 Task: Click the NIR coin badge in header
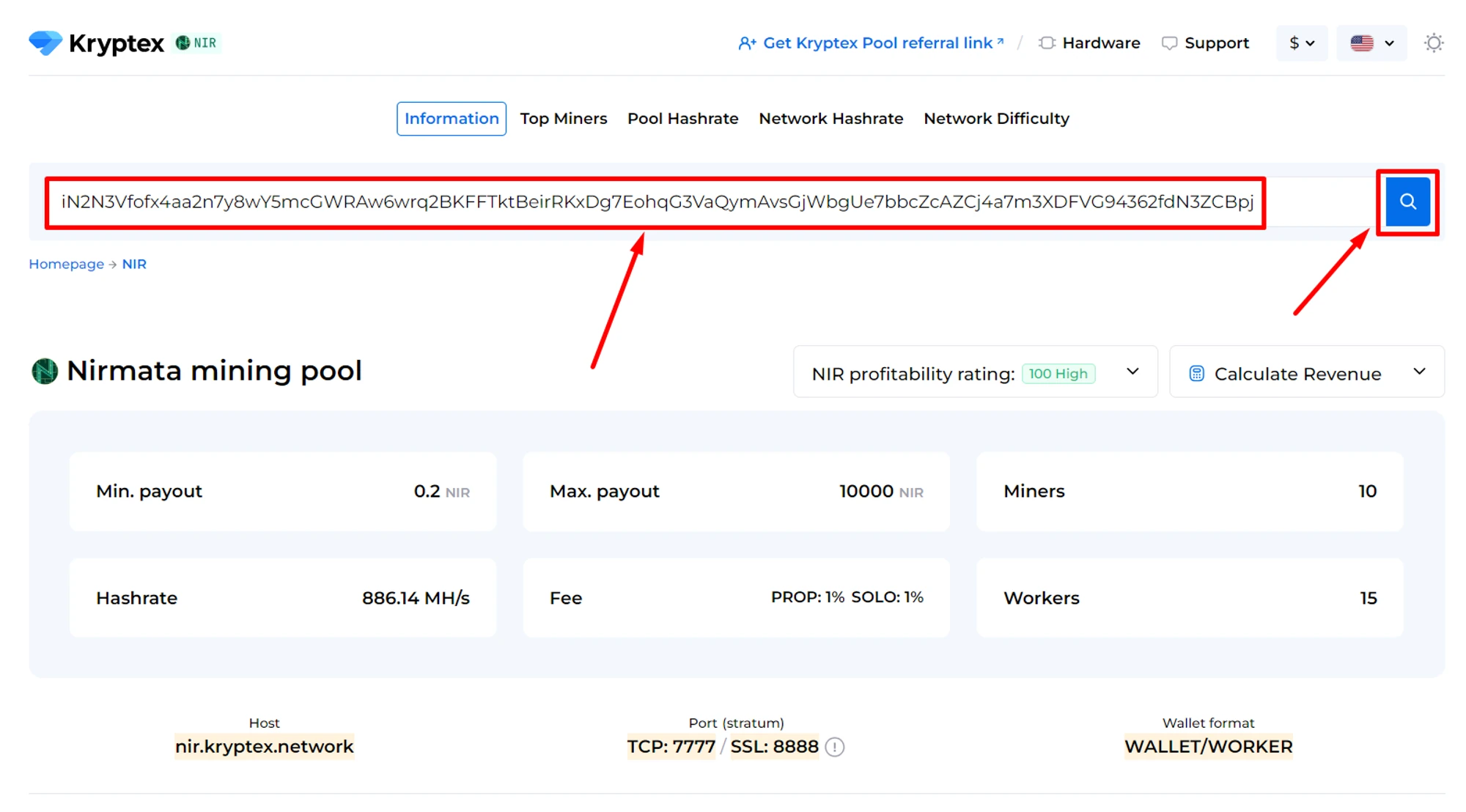point(197,43)
